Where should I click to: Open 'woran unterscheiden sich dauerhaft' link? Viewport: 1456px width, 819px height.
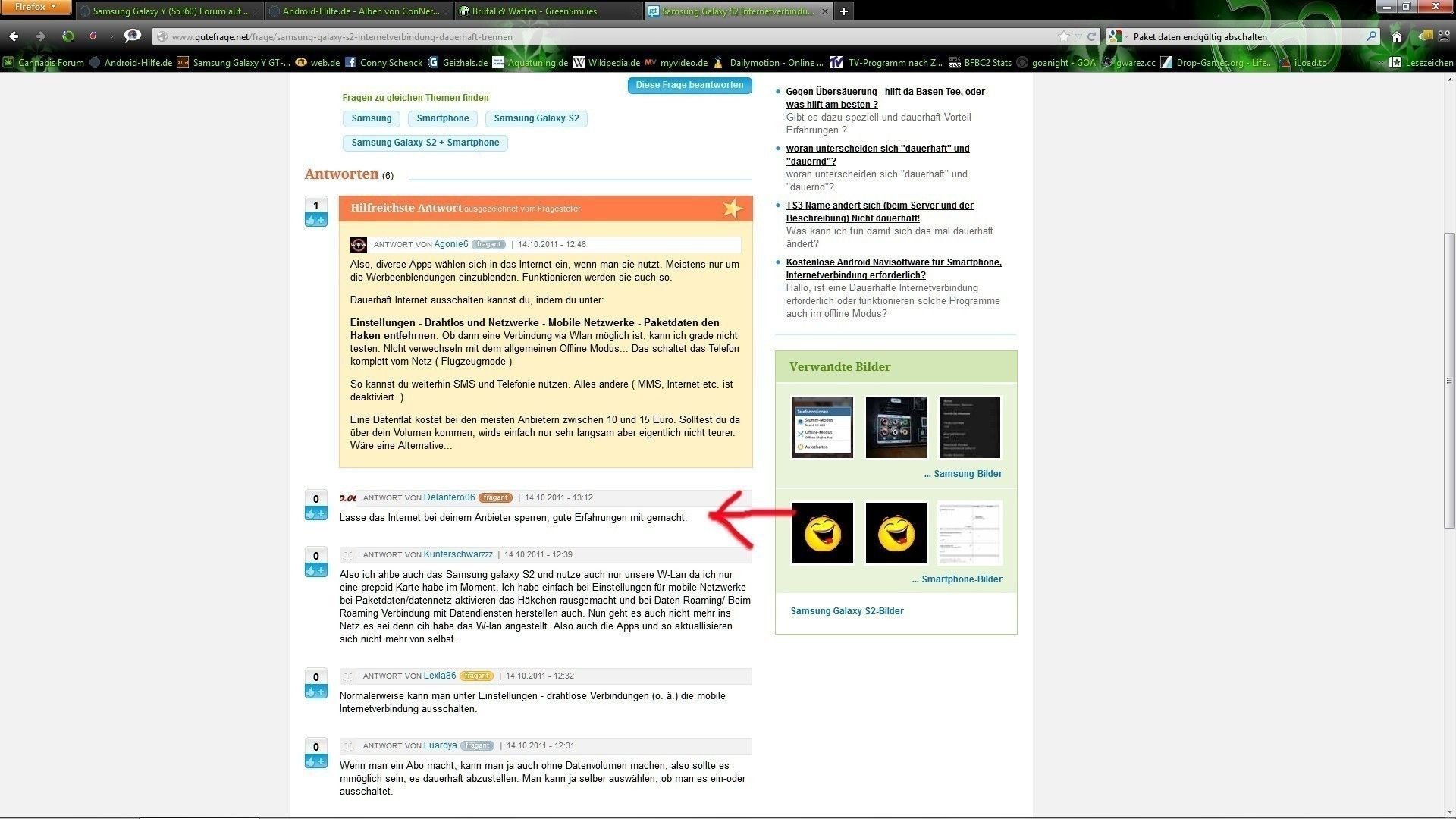click(877, 155)
